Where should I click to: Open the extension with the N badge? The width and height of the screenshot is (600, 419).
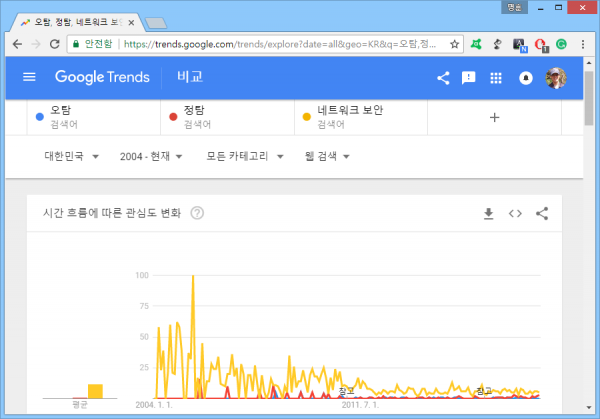pyautogui.click(x=520, y=45)
